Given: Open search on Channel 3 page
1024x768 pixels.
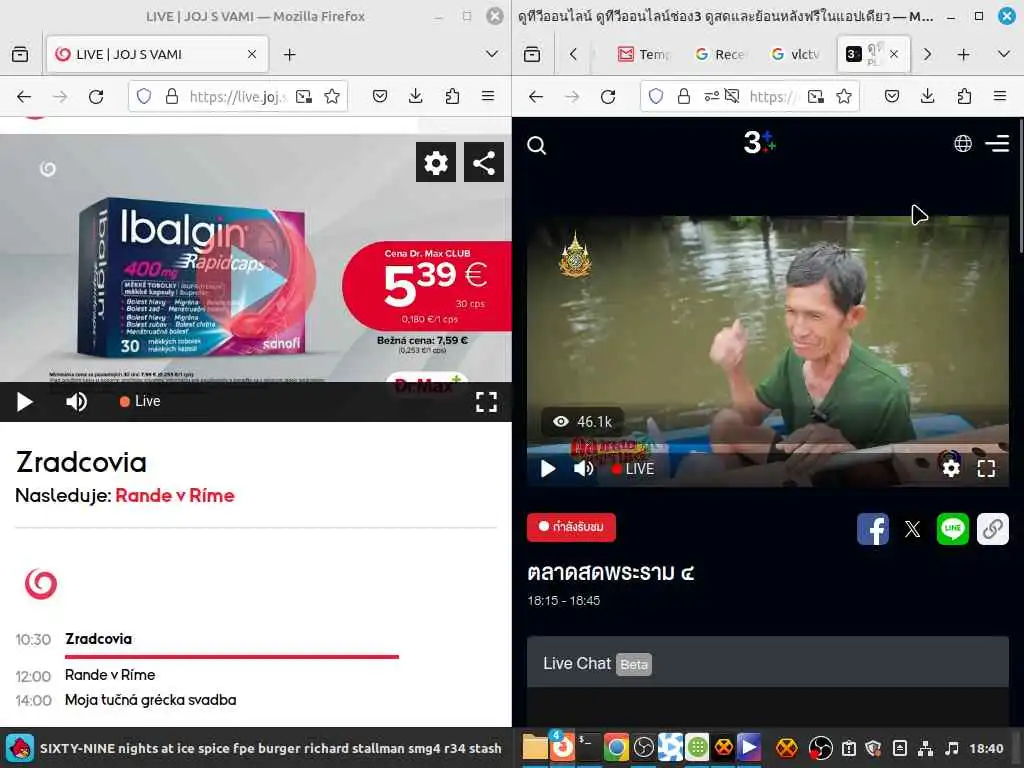Looking at the screenshot, I should point(536,145).
